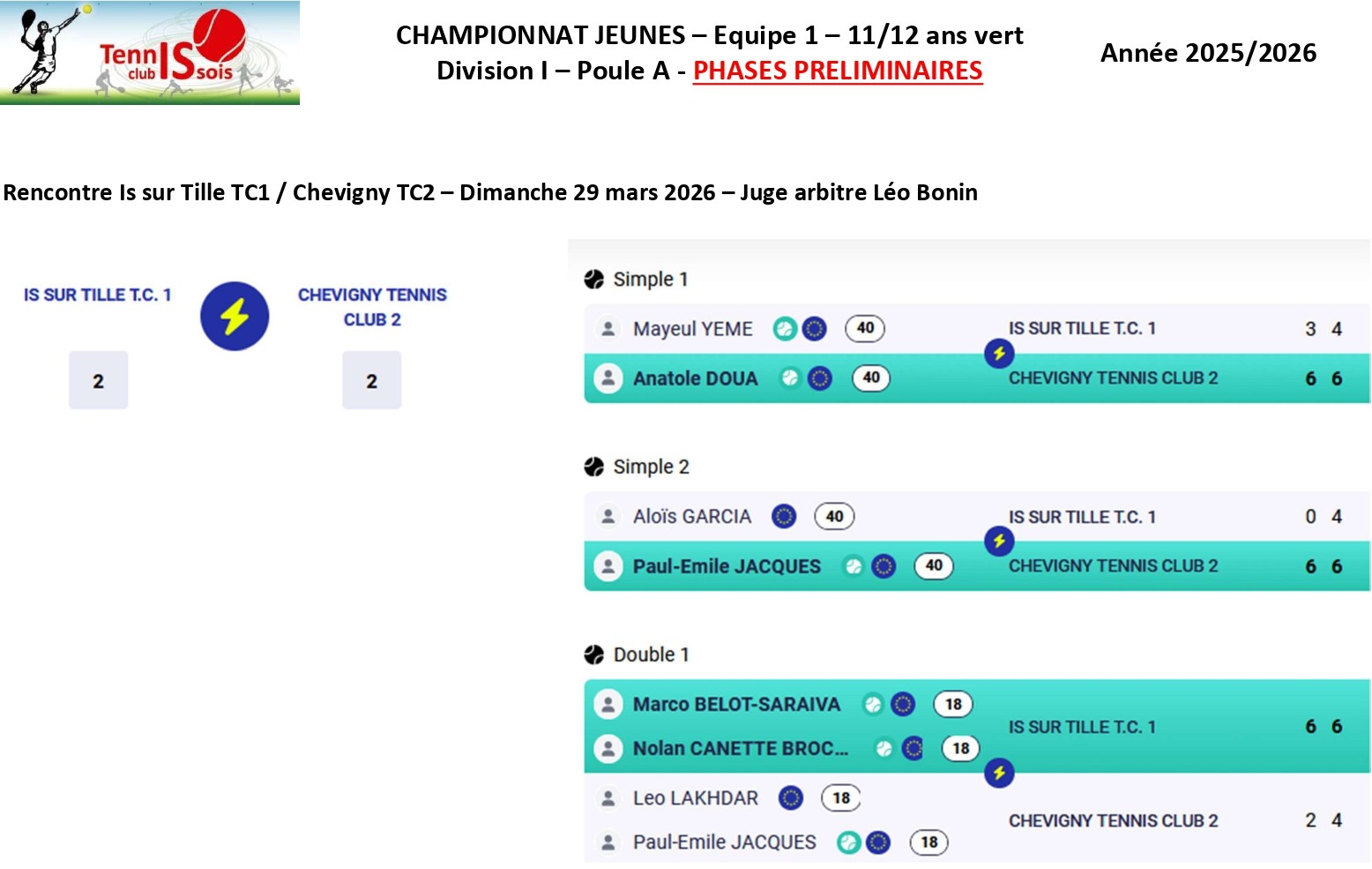1372x869 pixels.
Task: Click the score box under IS SUR TILLE T.C. 1
Action: pos(98,380)
